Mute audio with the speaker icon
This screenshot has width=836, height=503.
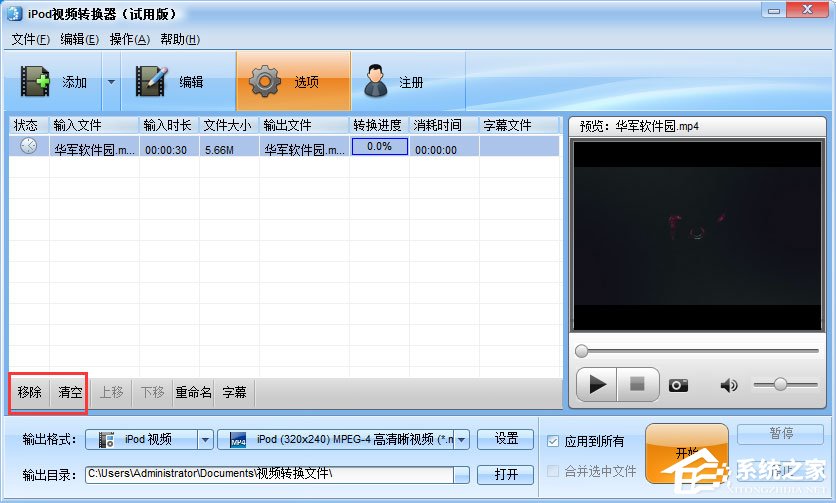point(729,385)
